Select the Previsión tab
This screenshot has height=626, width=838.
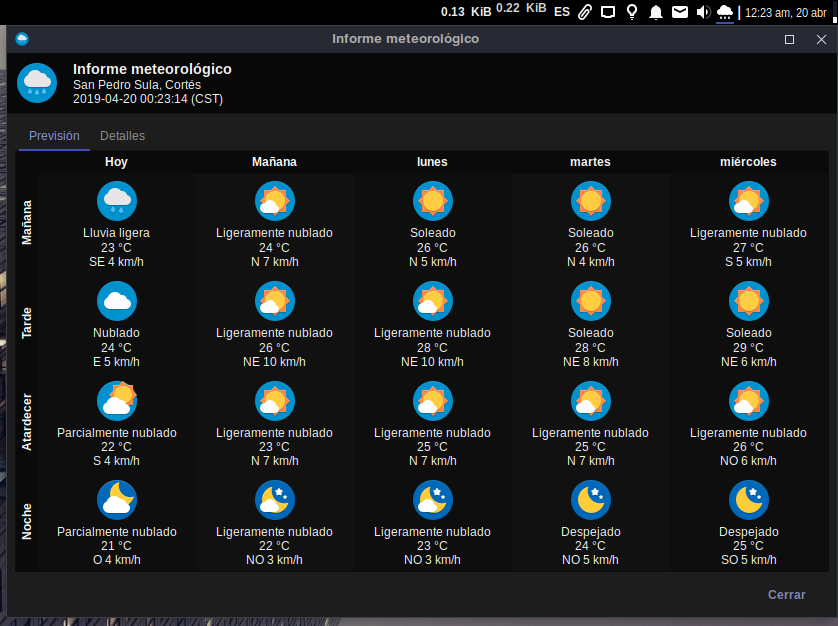click(x=54, y=136)
